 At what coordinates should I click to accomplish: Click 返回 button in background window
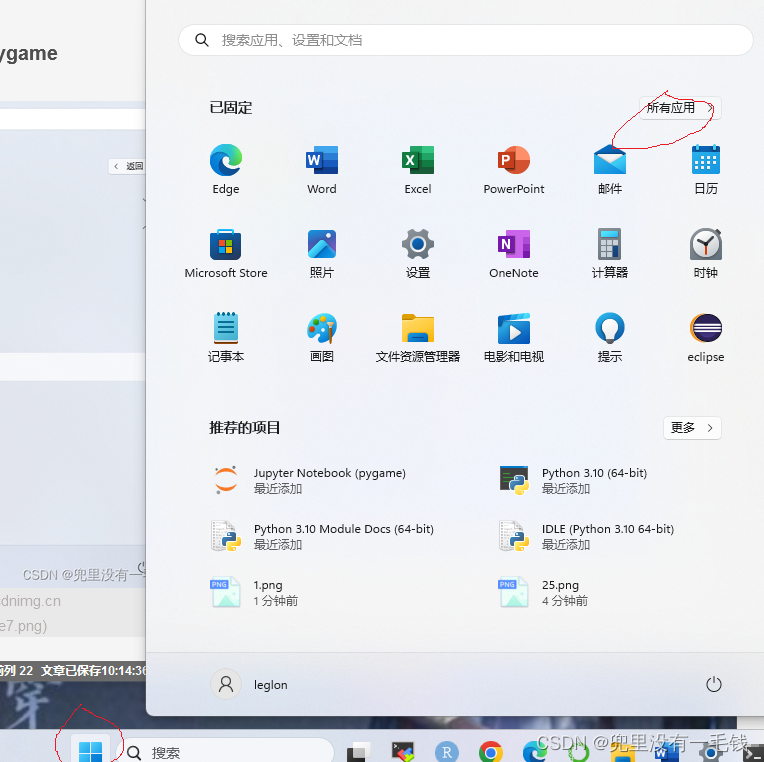(127, 166)
